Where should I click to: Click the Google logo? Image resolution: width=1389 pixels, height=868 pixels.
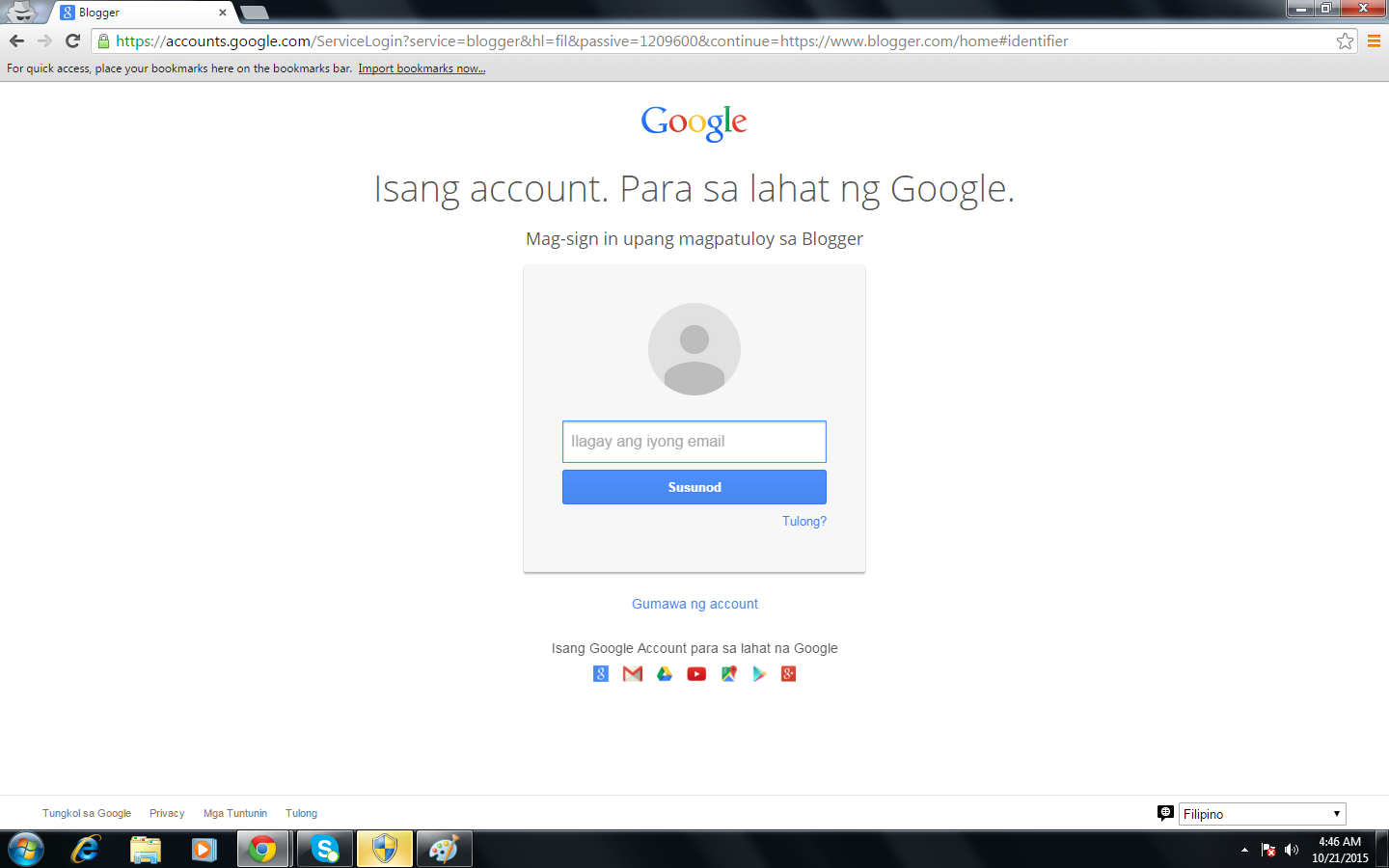pos(694,122)
